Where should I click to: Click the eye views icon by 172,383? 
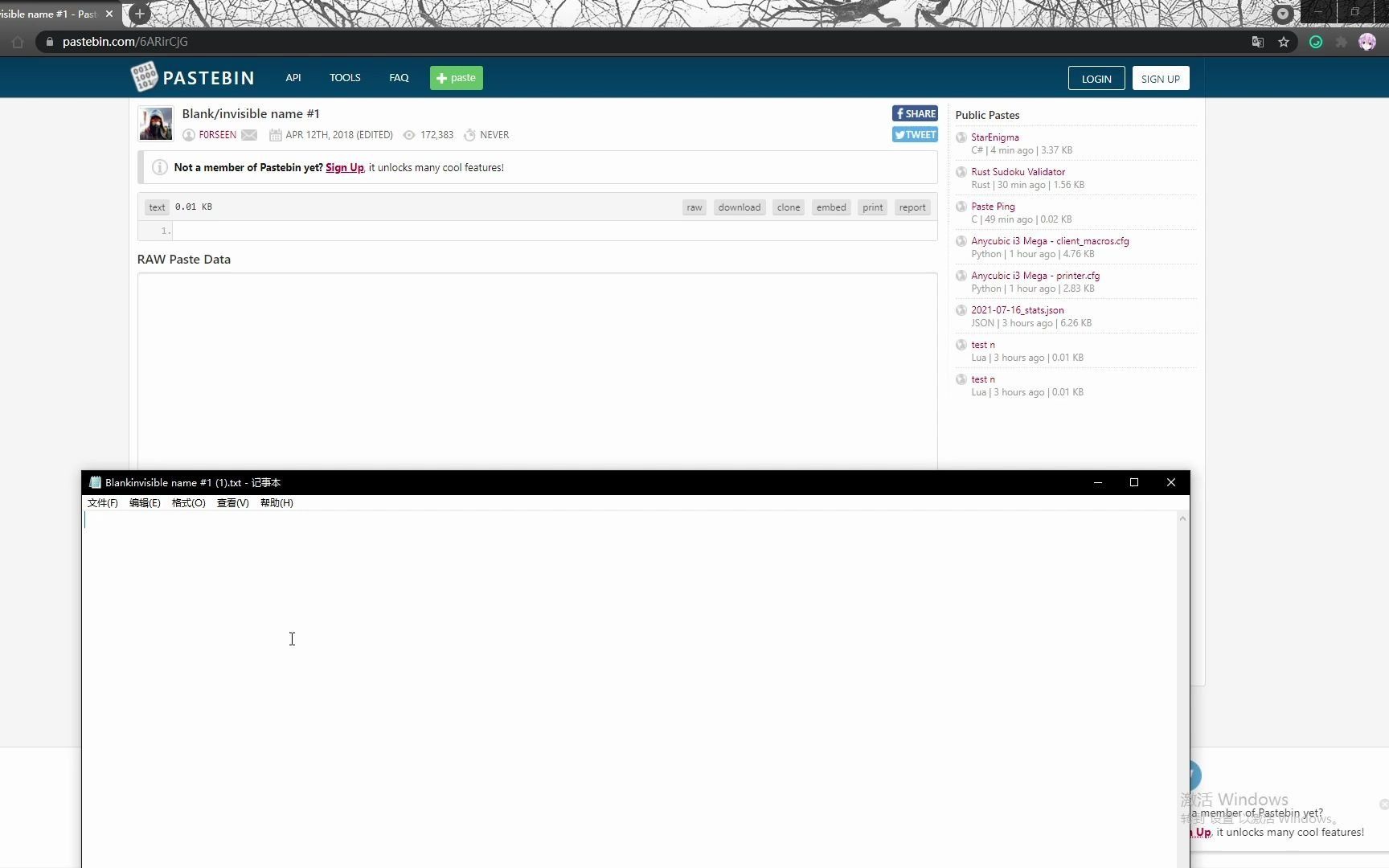click(x=409, y=135)
